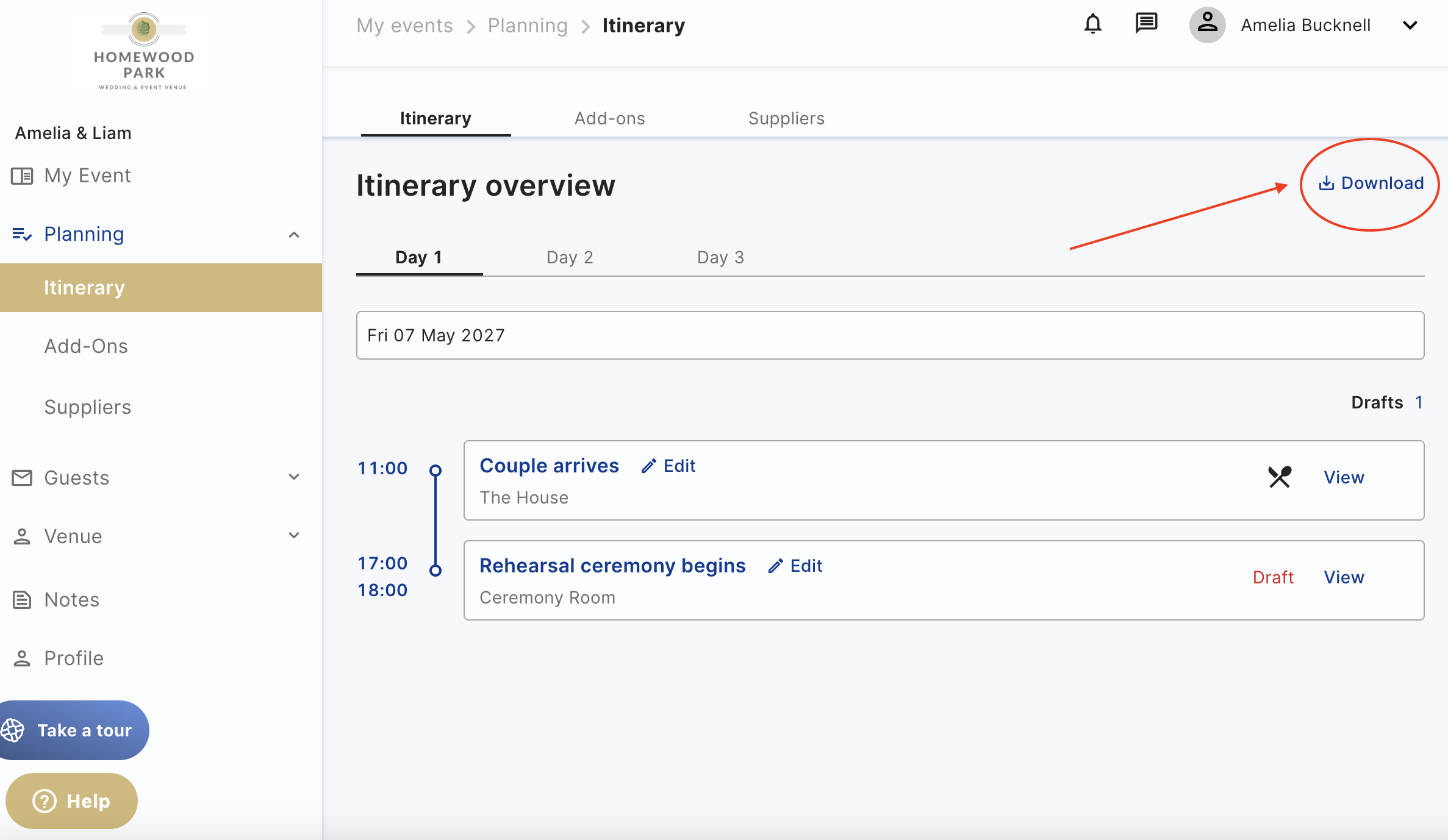Expand the Venue section chevron
The width and height of the screenshot is (1448, 840).
pos(294,535)
